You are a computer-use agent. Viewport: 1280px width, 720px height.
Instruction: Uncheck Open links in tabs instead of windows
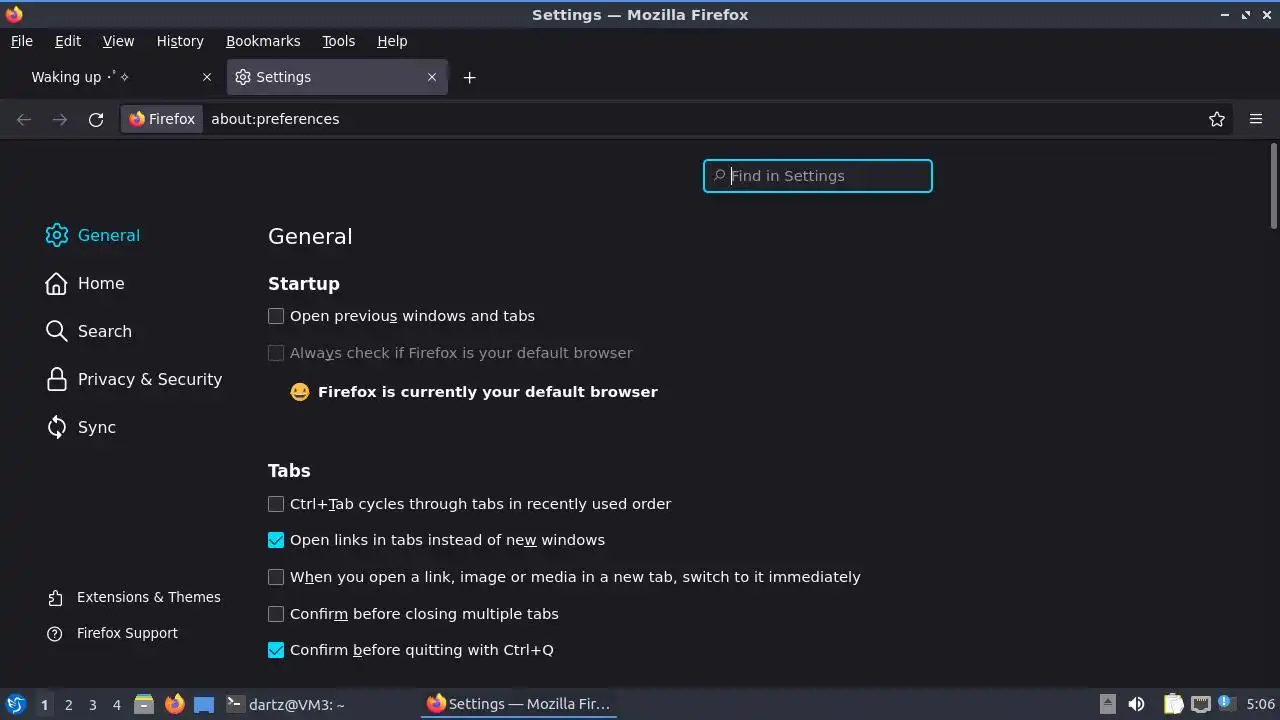[x=276, y=540]
